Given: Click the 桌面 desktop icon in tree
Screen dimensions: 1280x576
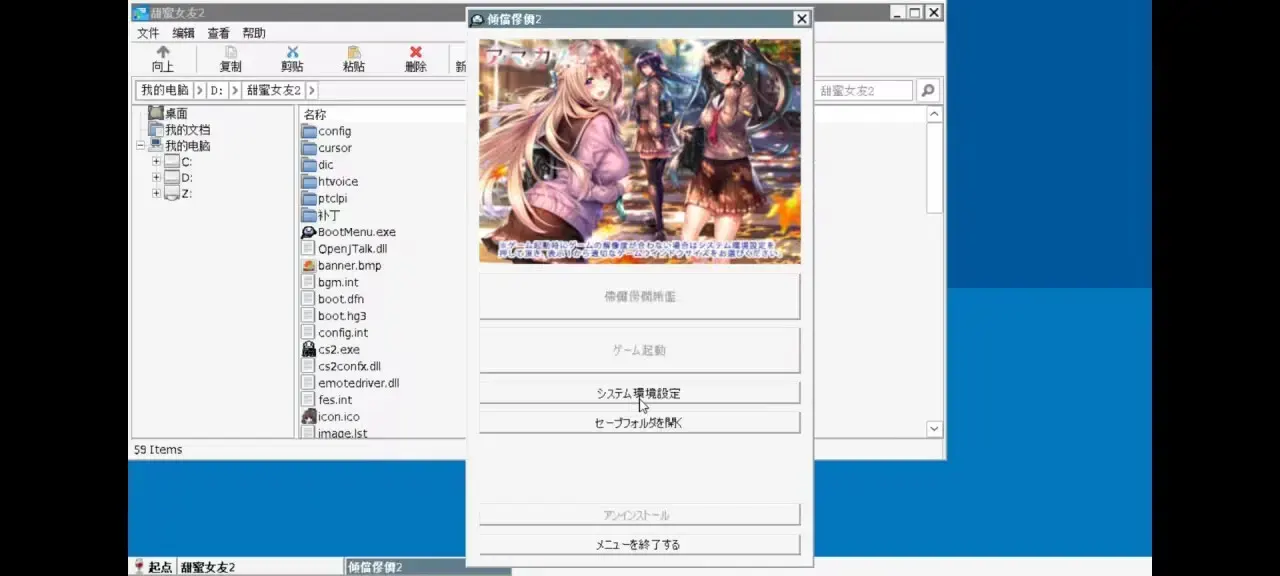Looking at the screenshot, I should [155, 113].
